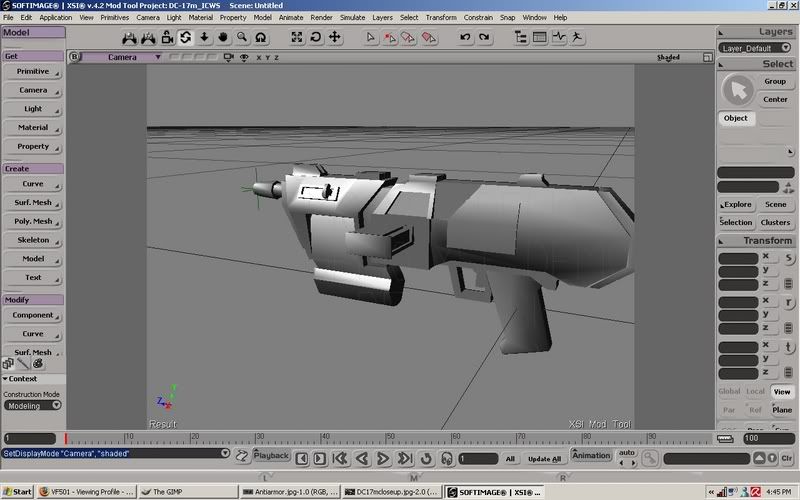Click the scale 's' transform icon

point(789,258)
